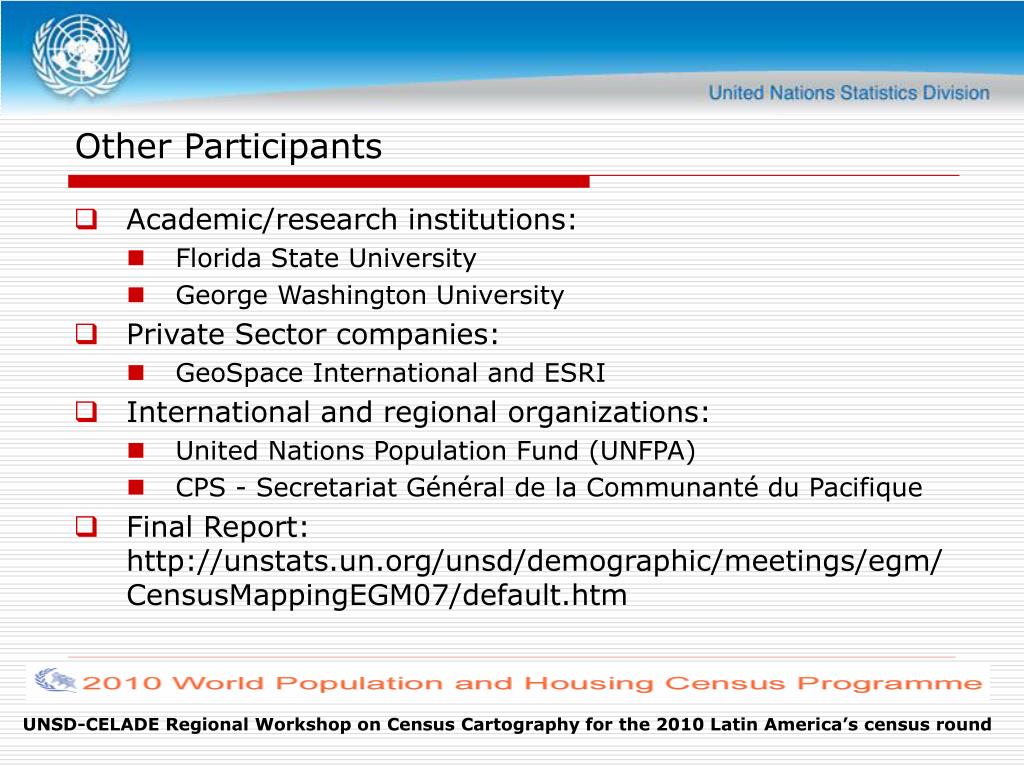Viewport: 1024px width, 768px height.
Task: Click the red square bullet beside 'Florida State University'
Action: pyautogui.click(x=136, y=258)
